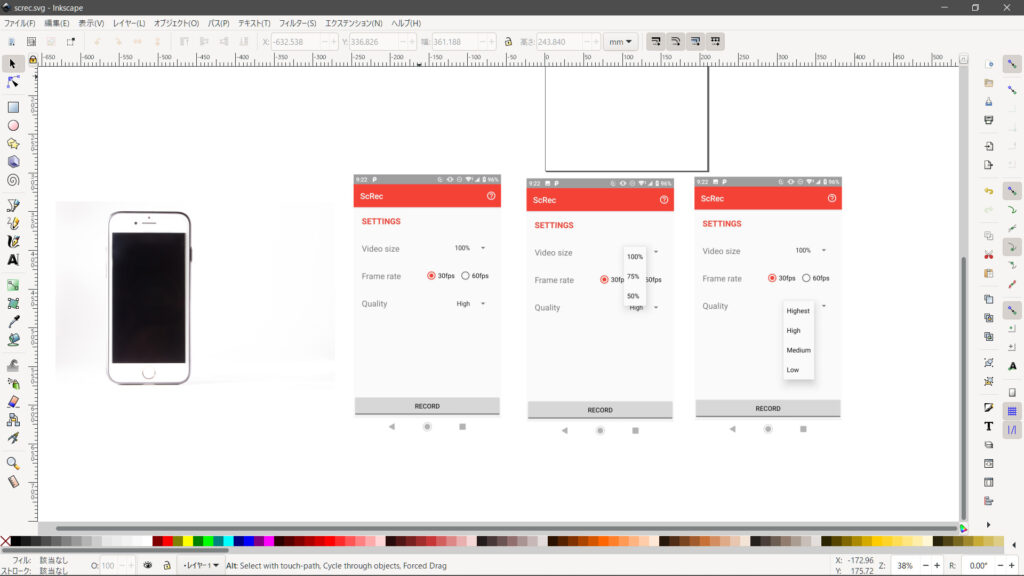Click the Open document folder icon
Image resolution: width=1024 pixels, height=576 pixels.
989,83
